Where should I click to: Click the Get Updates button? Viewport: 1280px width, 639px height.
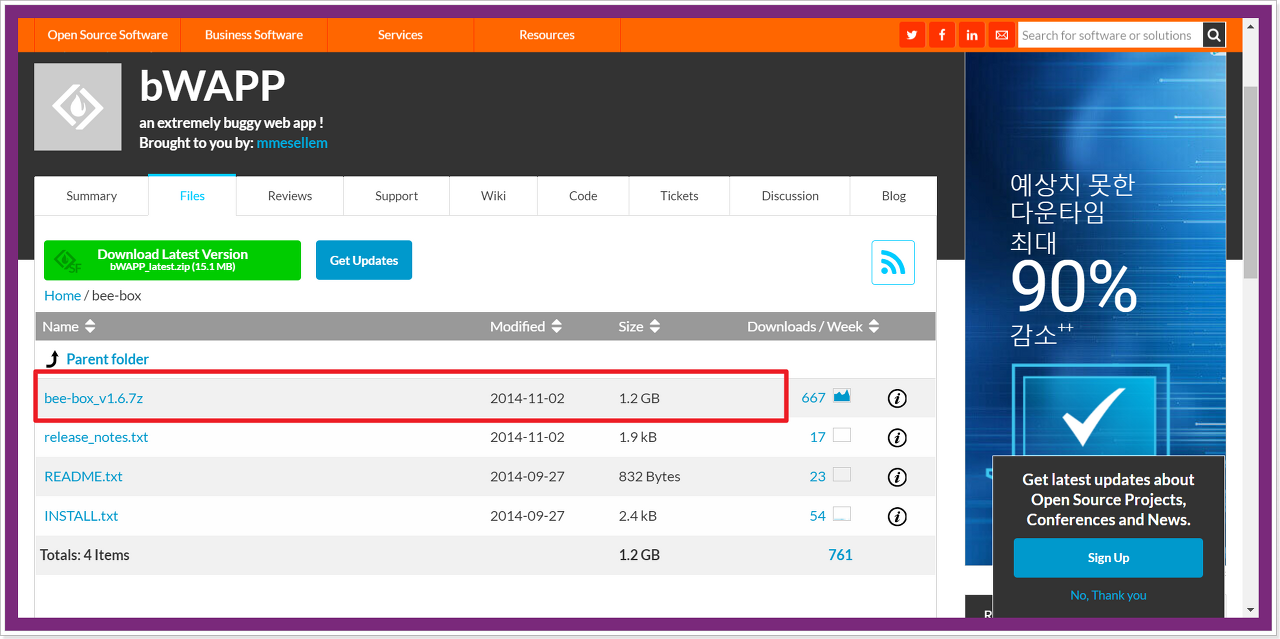(x=364, y=260)
